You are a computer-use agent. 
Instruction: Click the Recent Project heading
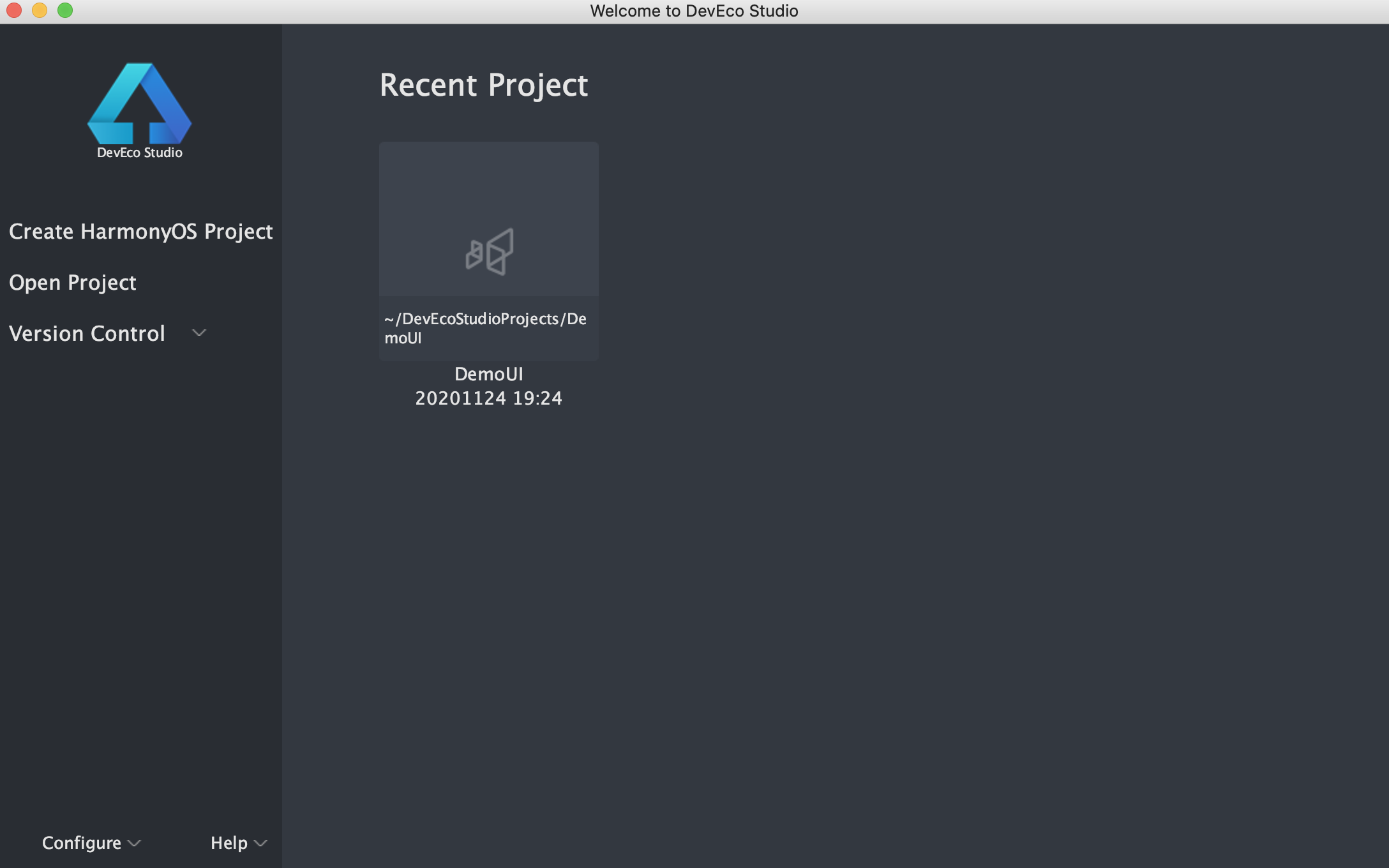click(484, 86)
